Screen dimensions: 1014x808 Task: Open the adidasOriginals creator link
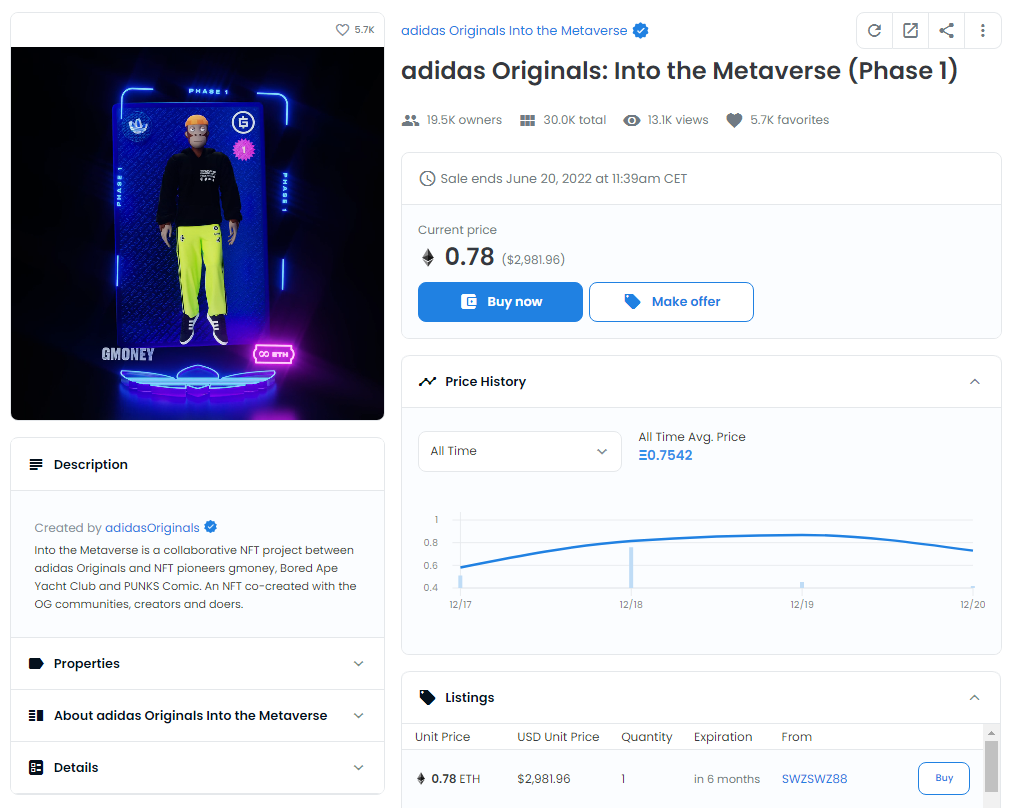(x=152, y=527)
